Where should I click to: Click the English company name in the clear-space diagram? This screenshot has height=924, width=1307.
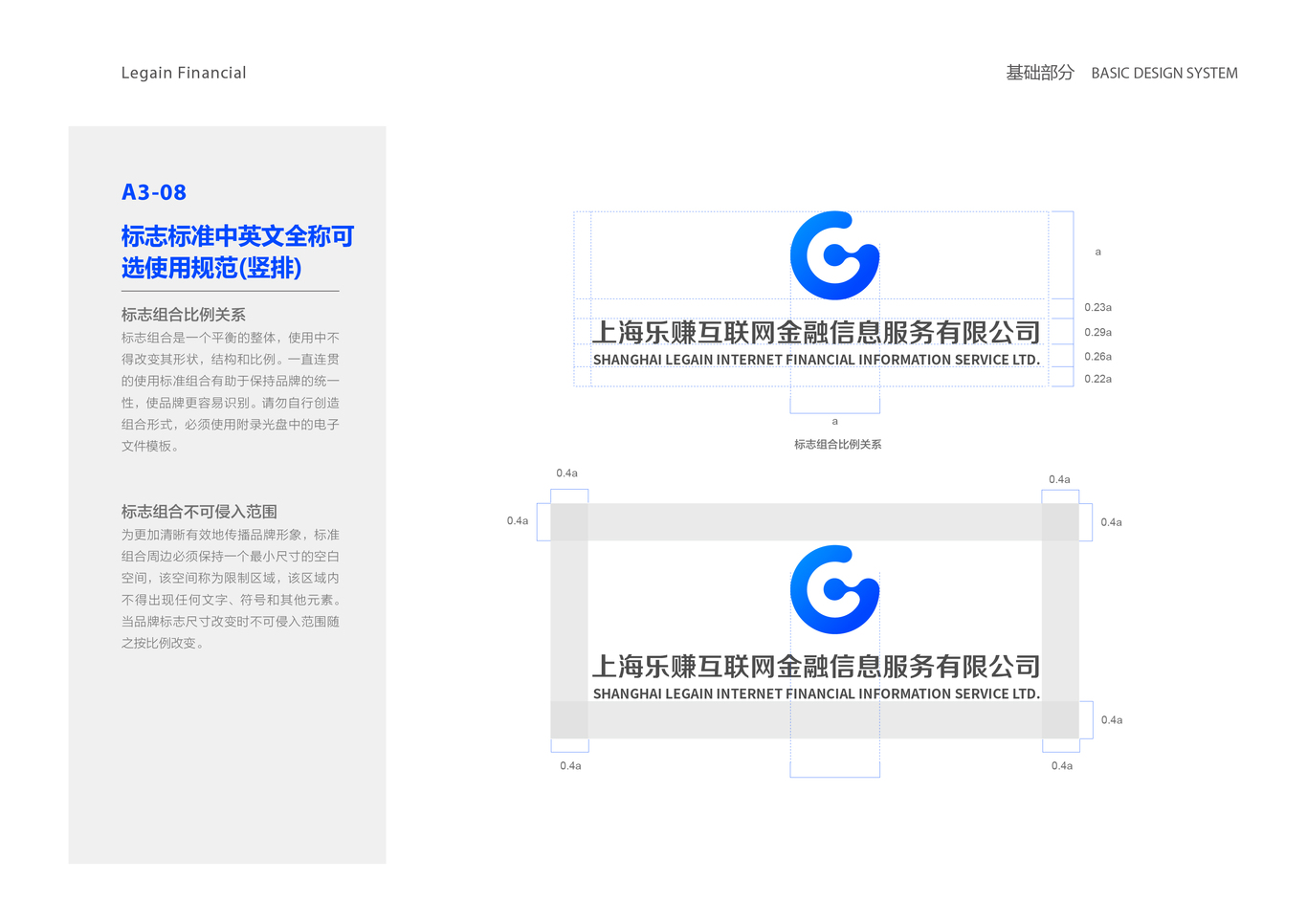[x=816, y=693]
